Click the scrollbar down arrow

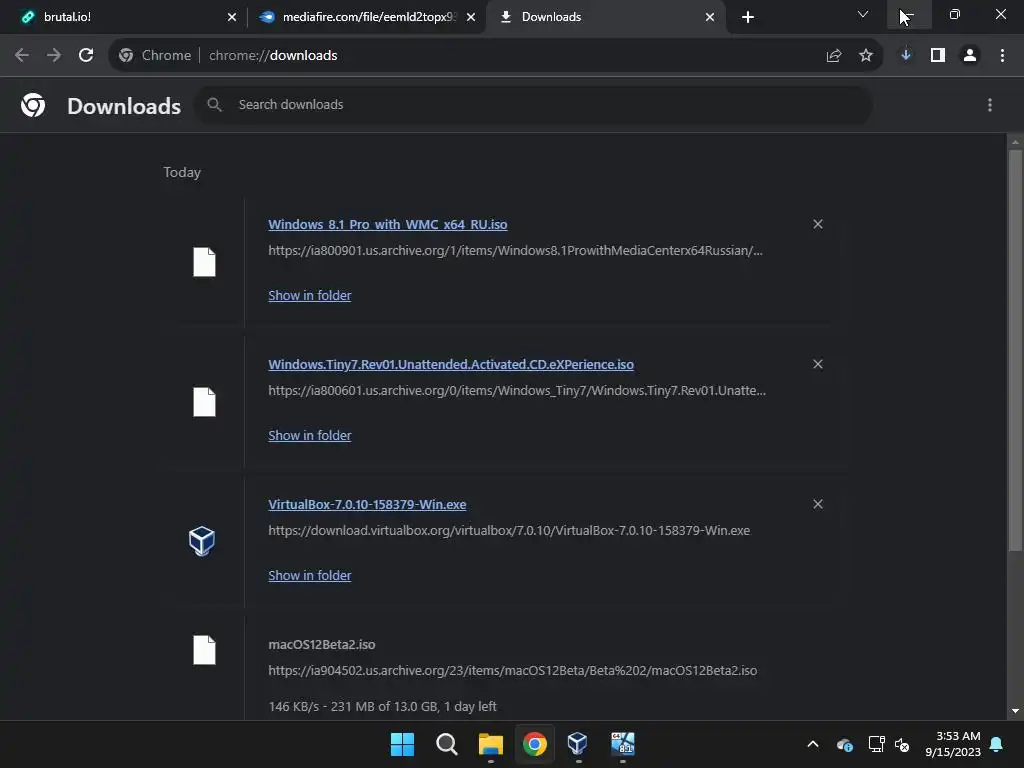tap(1015, 711)
